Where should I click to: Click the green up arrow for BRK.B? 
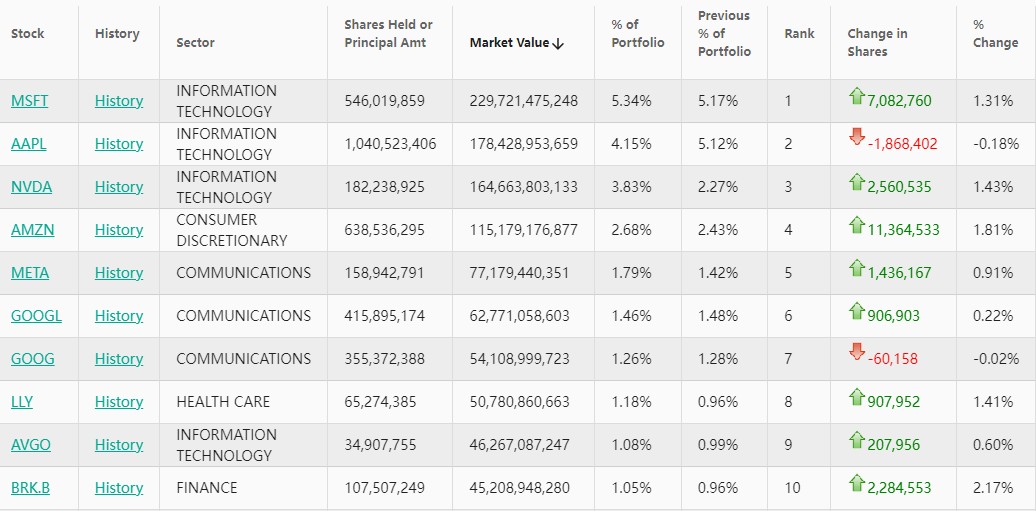pyautogui.click(x=856, y=483)
